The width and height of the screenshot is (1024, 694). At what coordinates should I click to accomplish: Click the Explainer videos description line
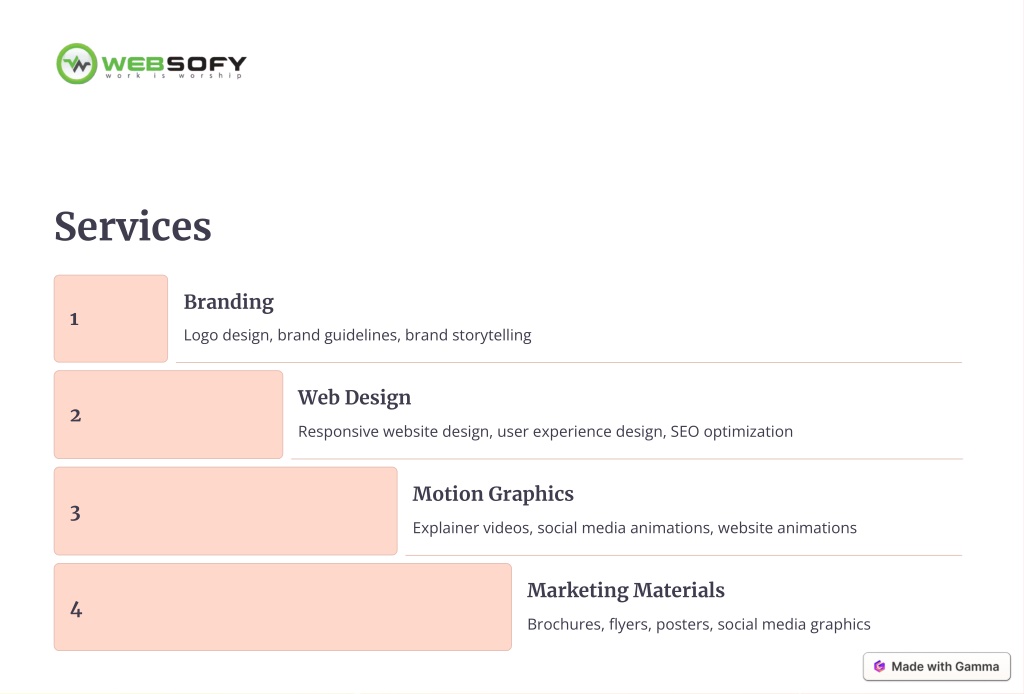coord(634,528)
